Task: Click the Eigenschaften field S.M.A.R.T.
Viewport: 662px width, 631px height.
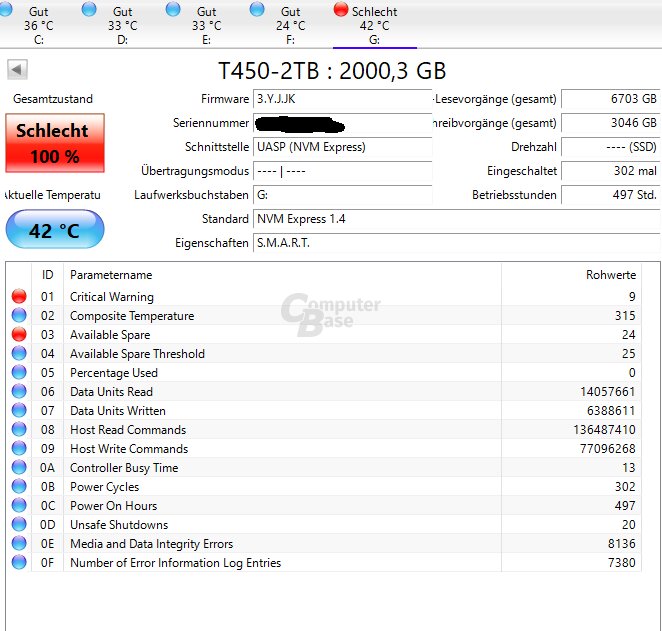Action: coord(457,243)
